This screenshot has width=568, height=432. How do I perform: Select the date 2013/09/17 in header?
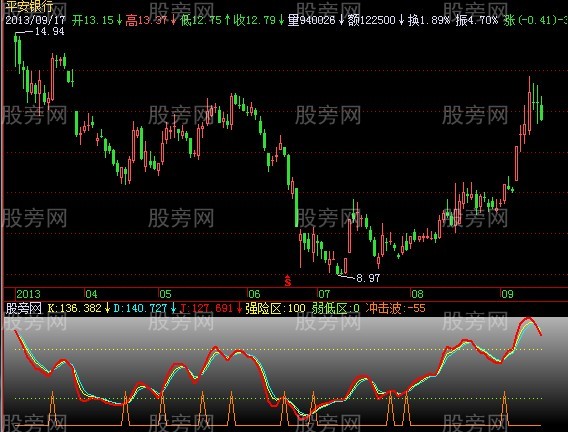pyautogui.click(x=35, y=20)
